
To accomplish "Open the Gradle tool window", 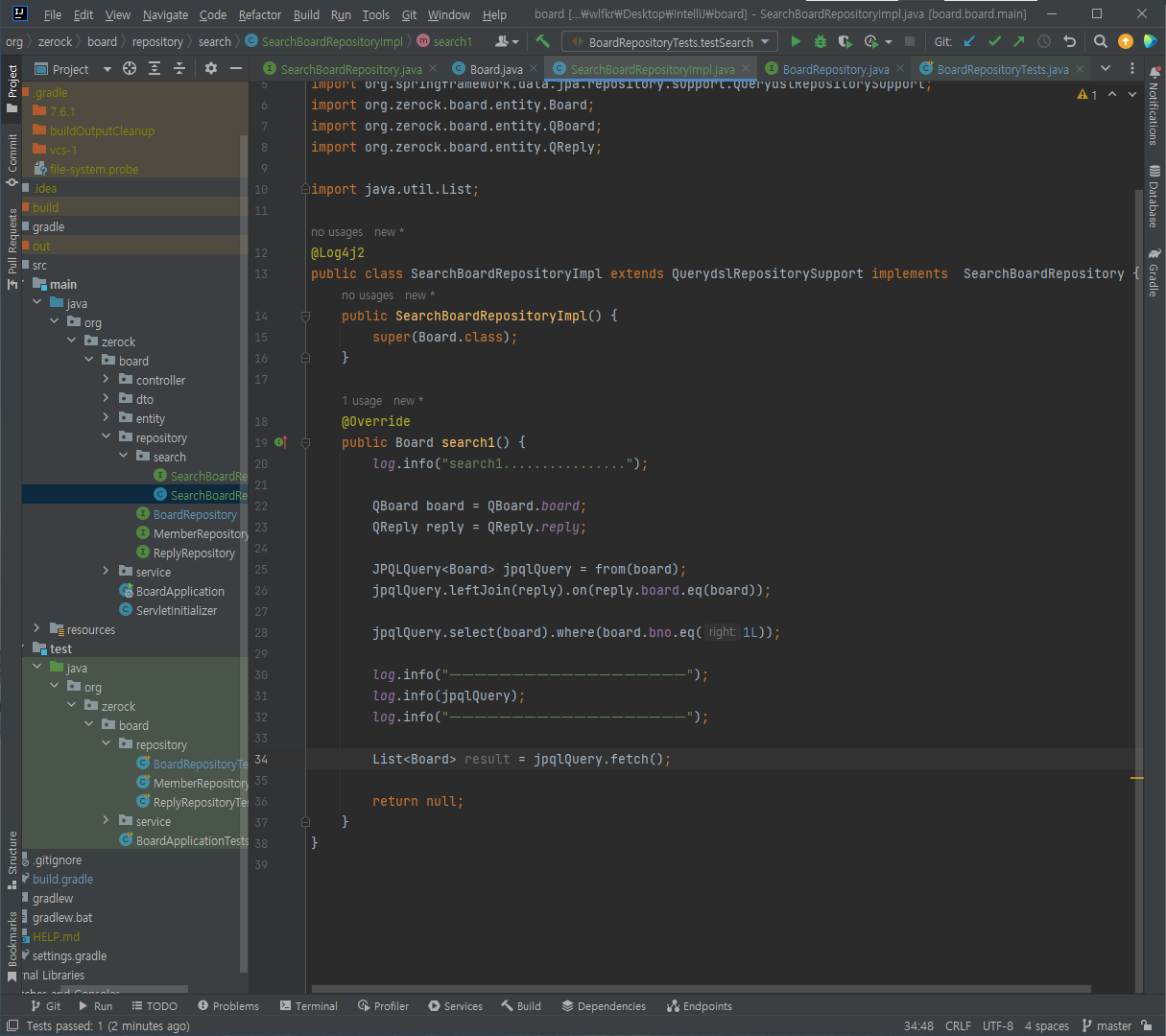I will (x=1154, y=272).
